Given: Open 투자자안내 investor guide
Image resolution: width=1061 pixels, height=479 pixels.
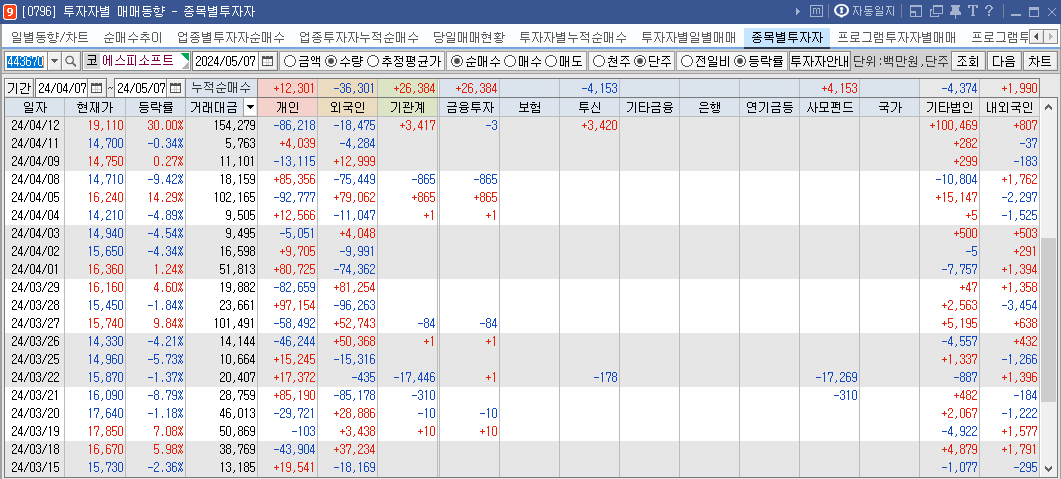Looking at the screenshot, I should tap(819, 62).
